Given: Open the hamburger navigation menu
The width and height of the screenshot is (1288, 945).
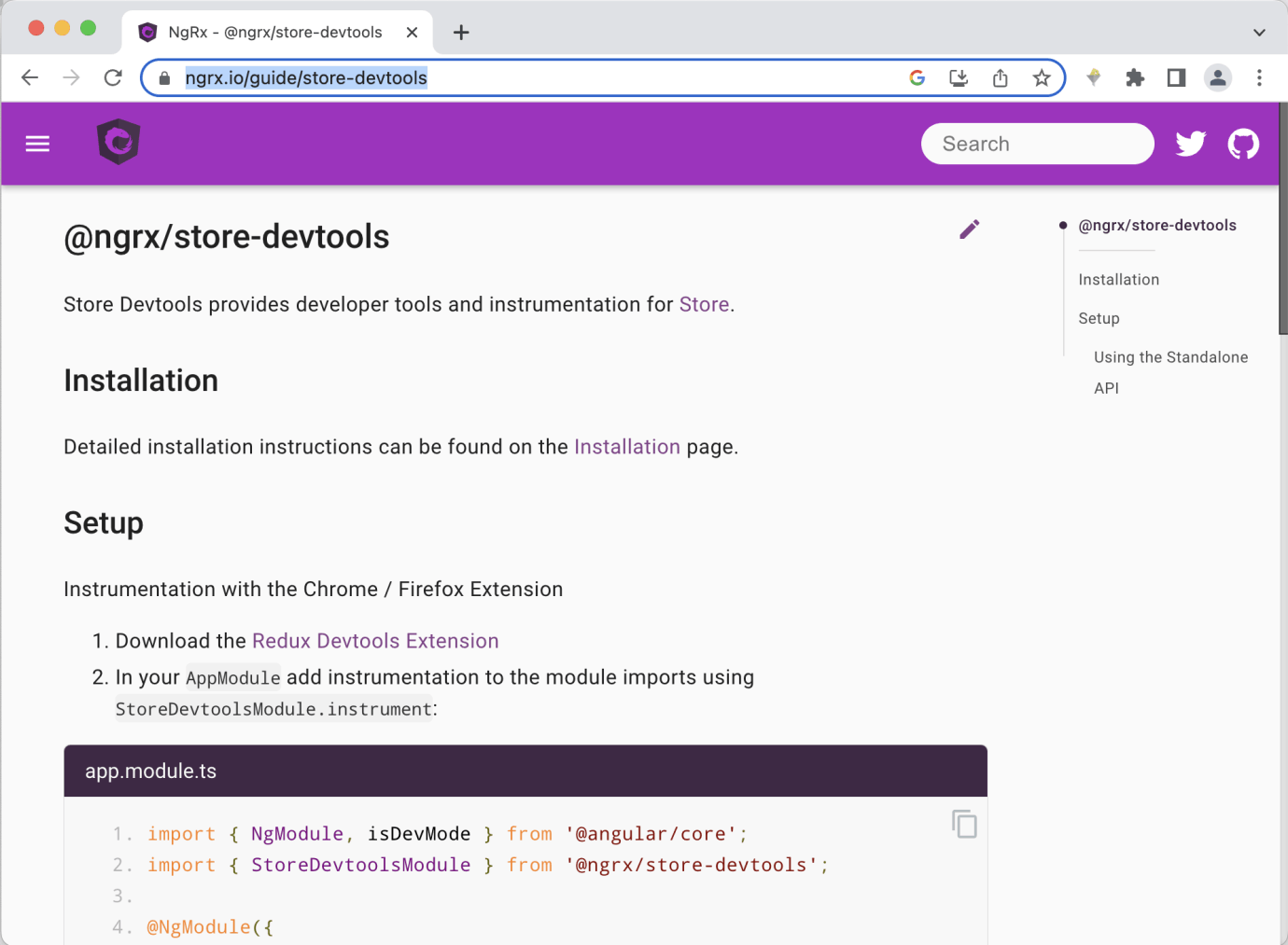Looking at the screenshot, I should 37,144.
